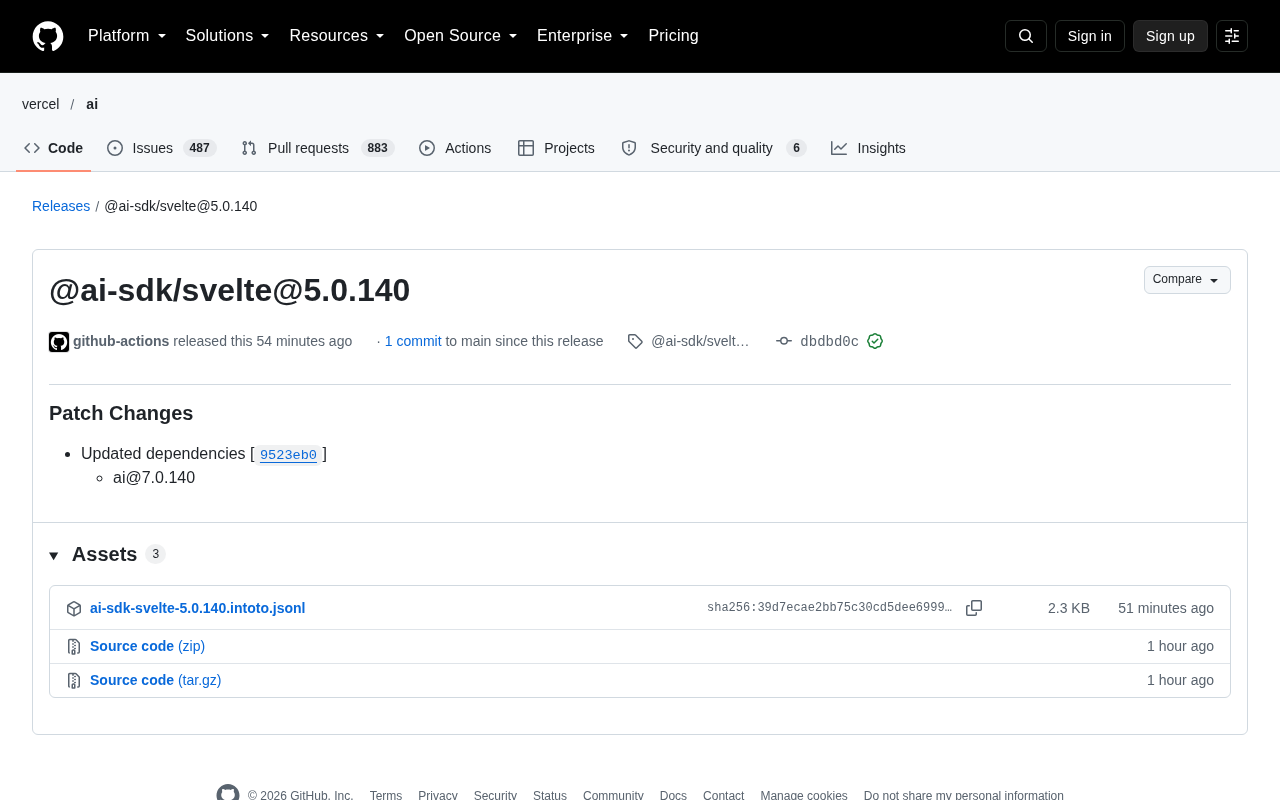
Task: Click the Sign up button
Action: (x=1170, y=36)
